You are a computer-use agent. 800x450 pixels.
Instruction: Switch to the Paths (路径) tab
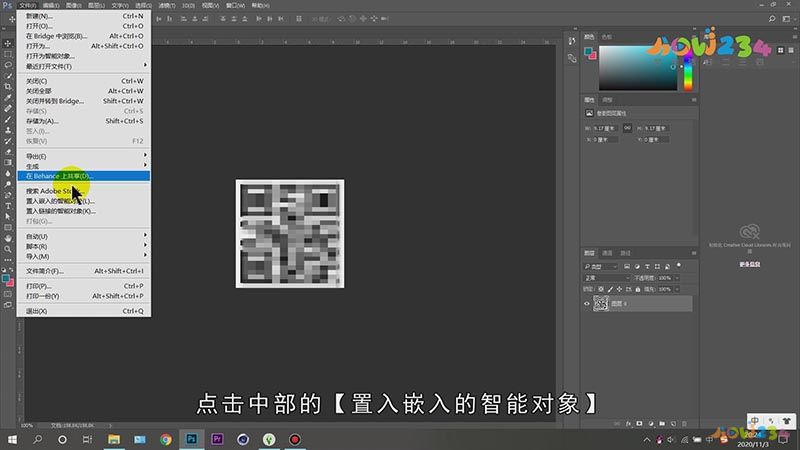(626, 253)
